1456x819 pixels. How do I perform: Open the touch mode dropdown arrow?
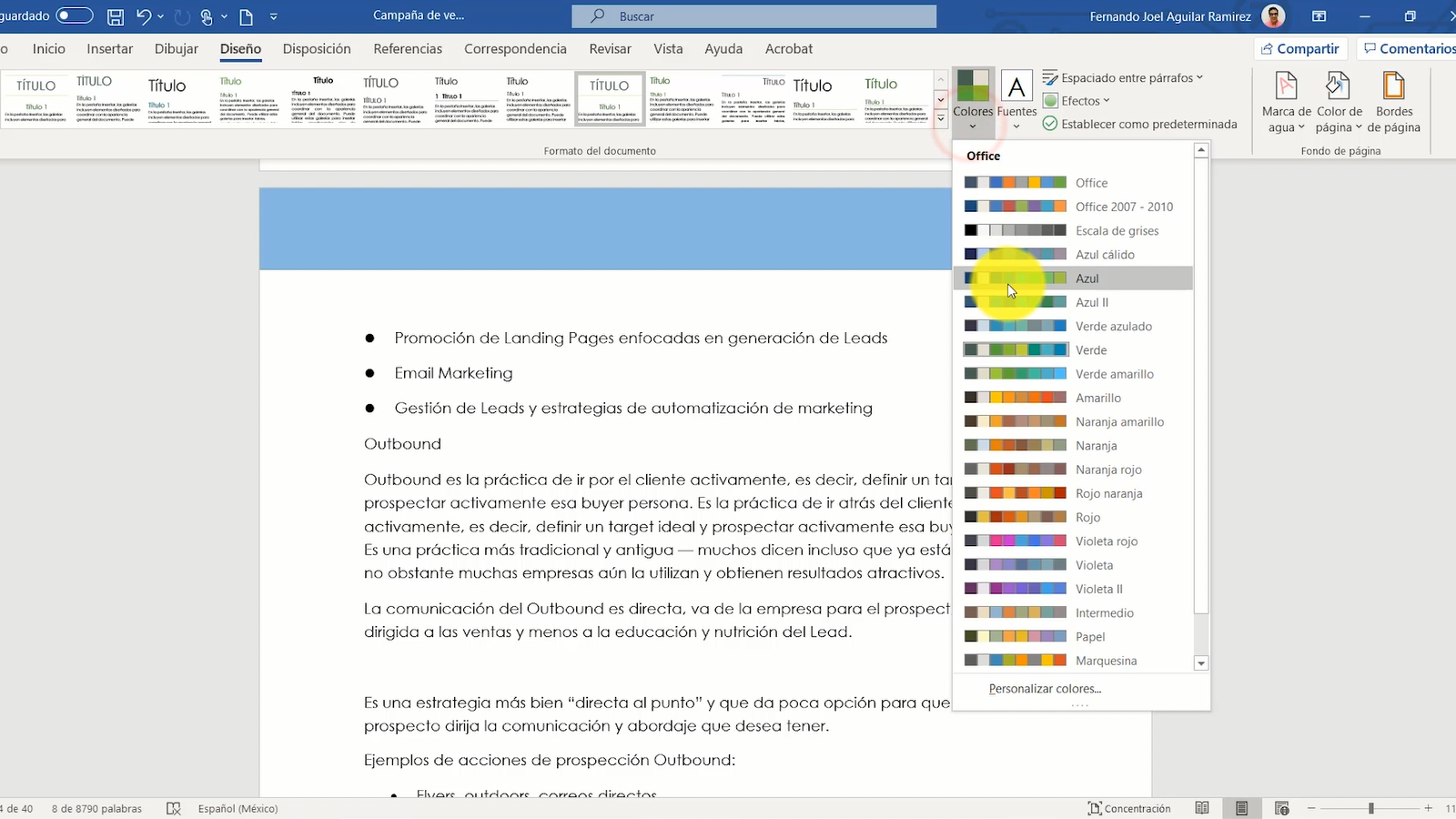pos(224,16)
